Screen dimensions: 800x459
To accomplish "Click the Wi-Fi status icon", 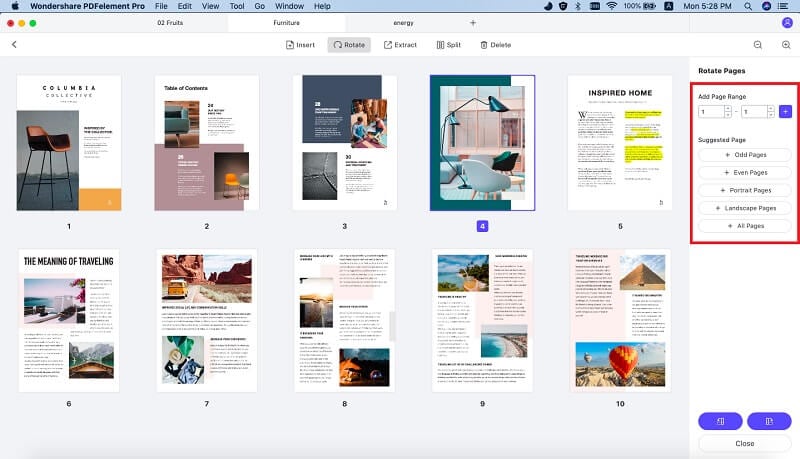I will click(x=611, y=6).
